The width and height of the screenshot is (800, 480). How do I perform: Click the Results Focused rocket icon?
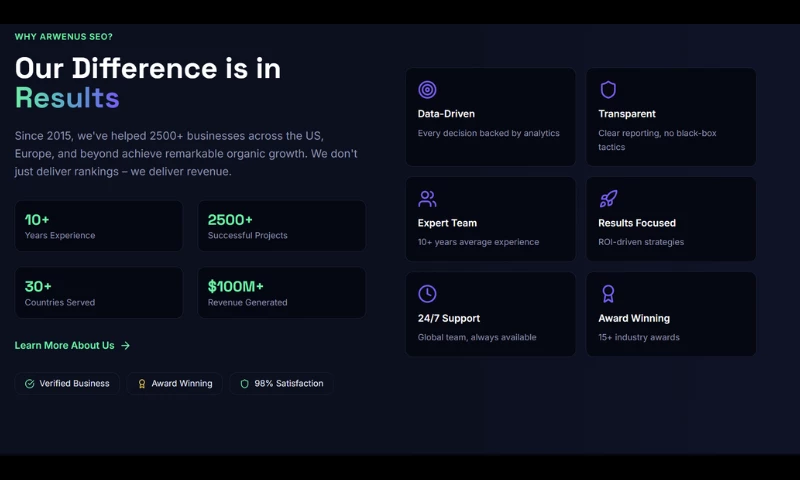608,199
